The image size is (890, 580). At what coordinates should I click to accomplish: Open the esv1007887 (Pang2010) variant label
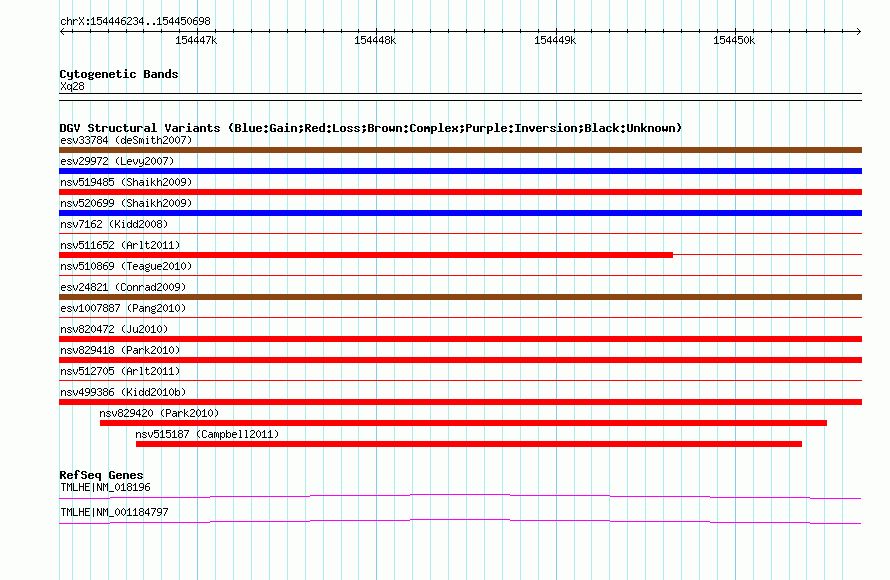pyautogui.click(x=123, y=308)
